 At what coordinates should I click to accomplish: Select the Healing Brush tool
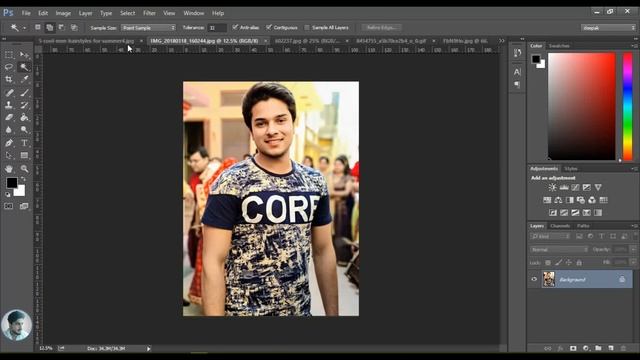coord(9,93)
